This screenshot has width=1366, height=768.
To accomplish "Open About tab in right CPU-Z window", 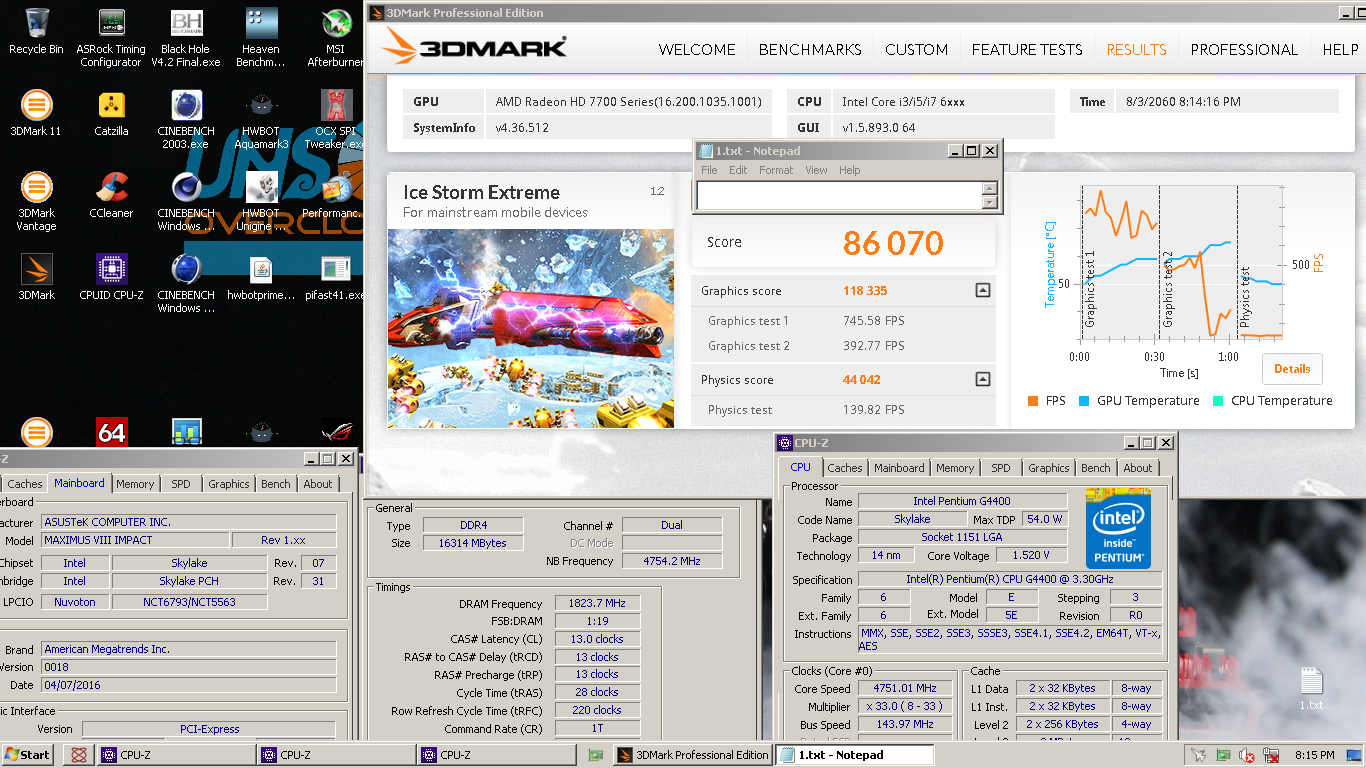I will click(x=1137, y=468).
